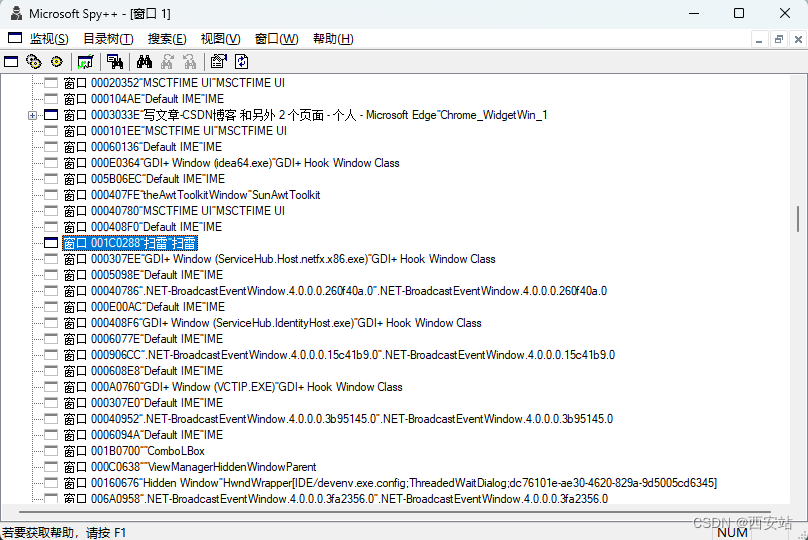Click window icon beside 000C0638 ViewManagerHiddenWindowParent

[x=51, y=467]
